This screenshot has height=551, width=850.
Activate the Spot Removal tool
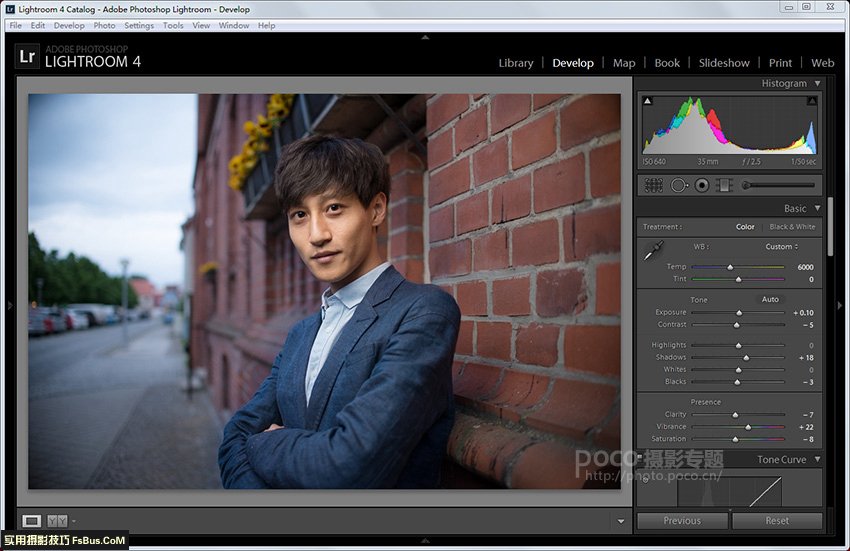coord(679,185)
